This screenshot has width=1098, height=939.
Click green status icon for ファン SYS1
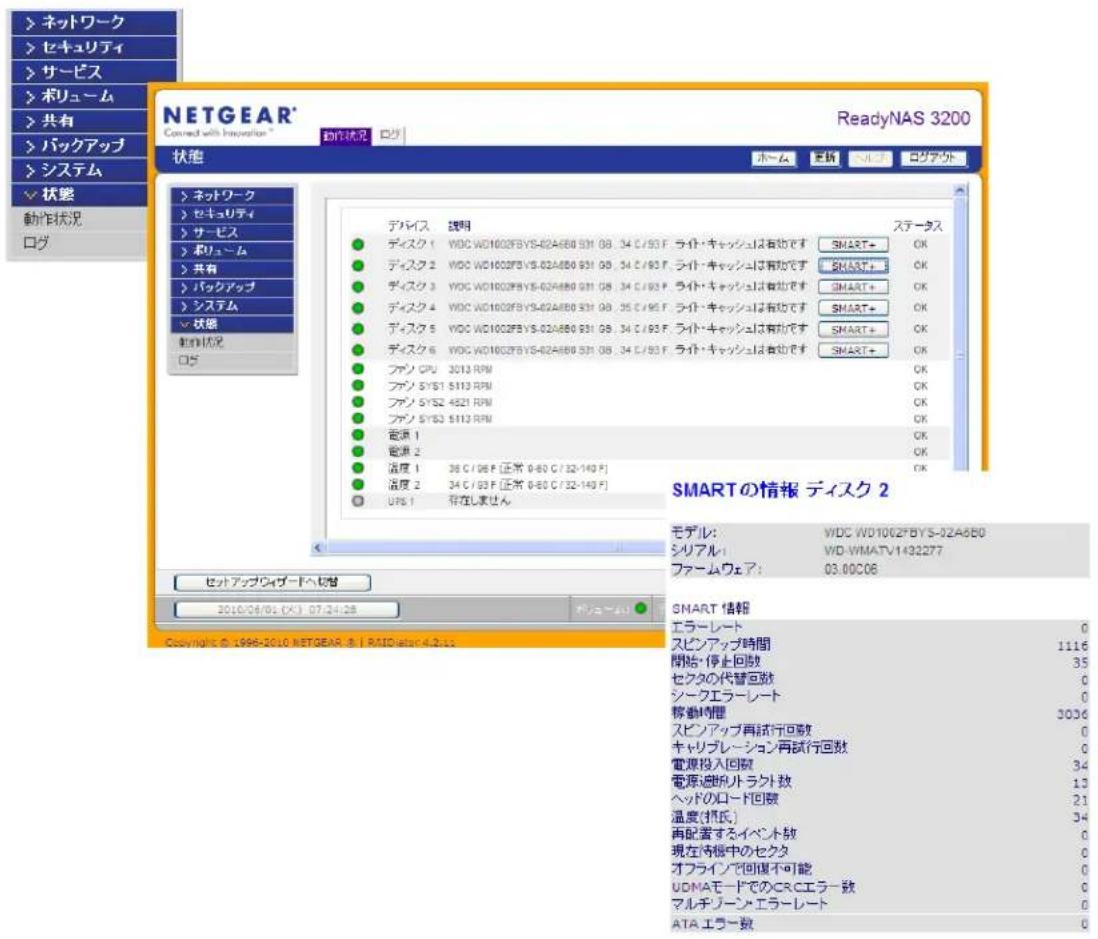coord(358,386)
